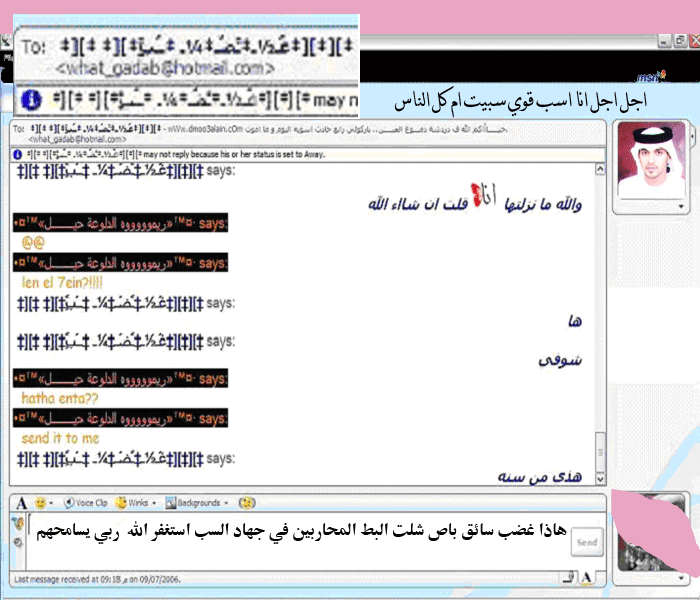Click message 'send it to me'
The image size is (700, 600).
coord(60,438)
